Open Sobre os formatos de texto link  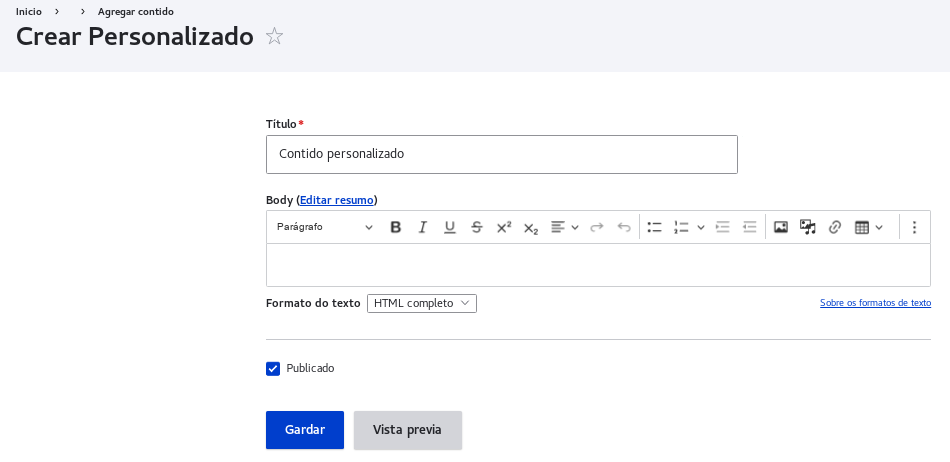pos(875,303)
